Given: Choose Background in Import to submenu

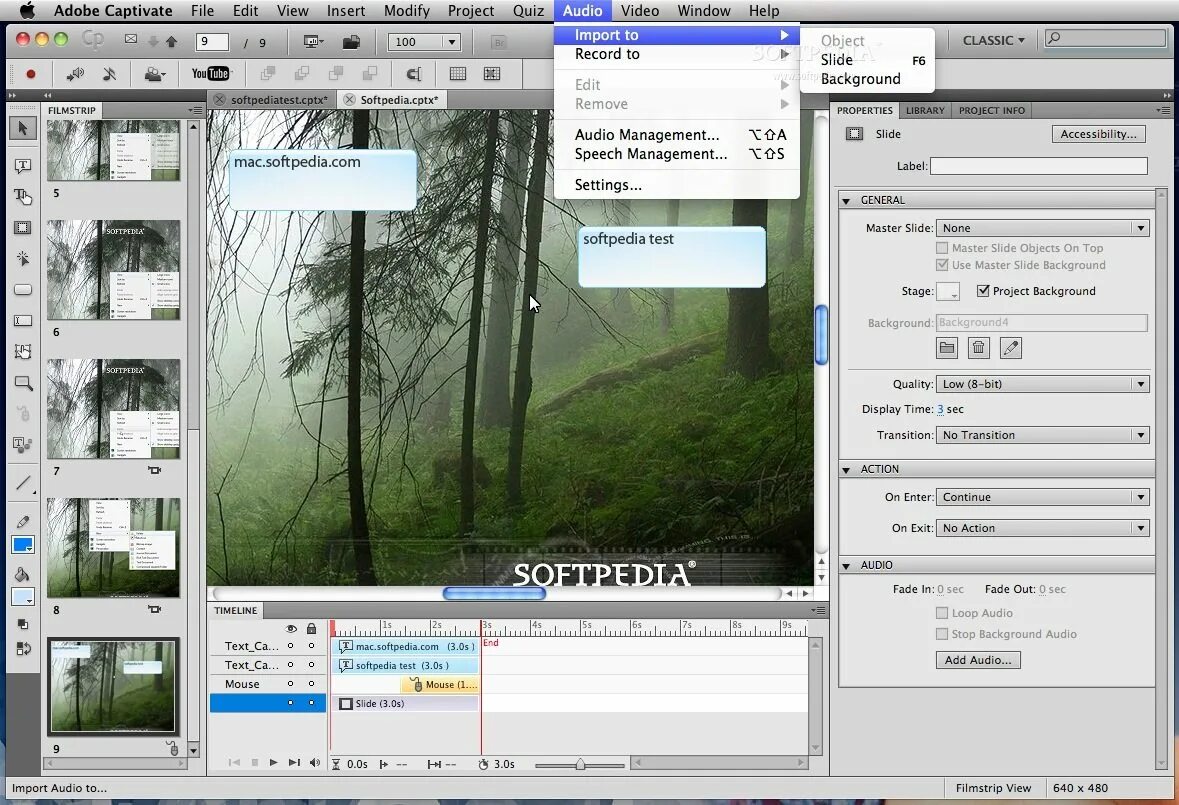Looking at the screenshot, I should coord(867,79).
